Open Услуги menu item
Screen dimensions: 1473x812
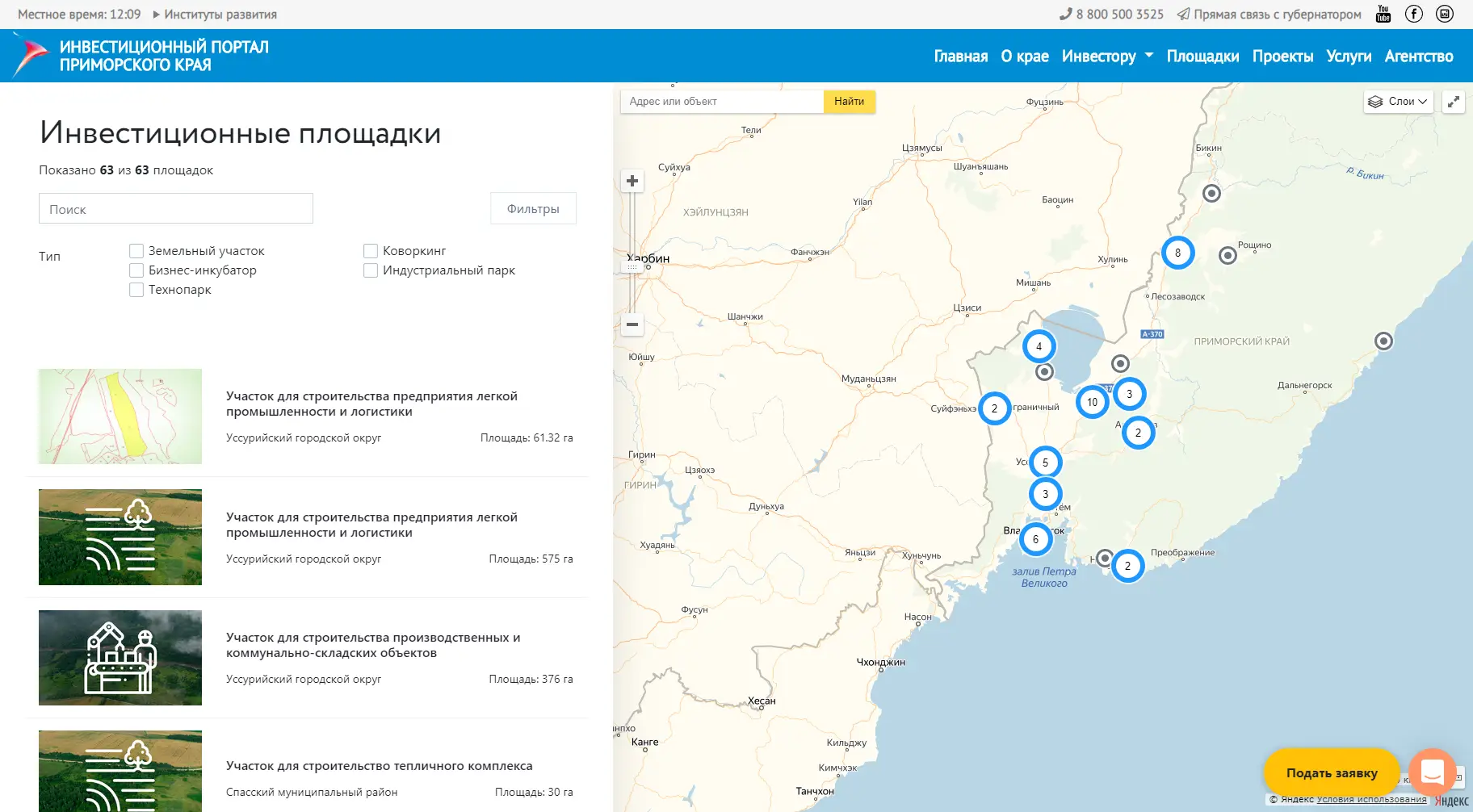point(1349,57)
